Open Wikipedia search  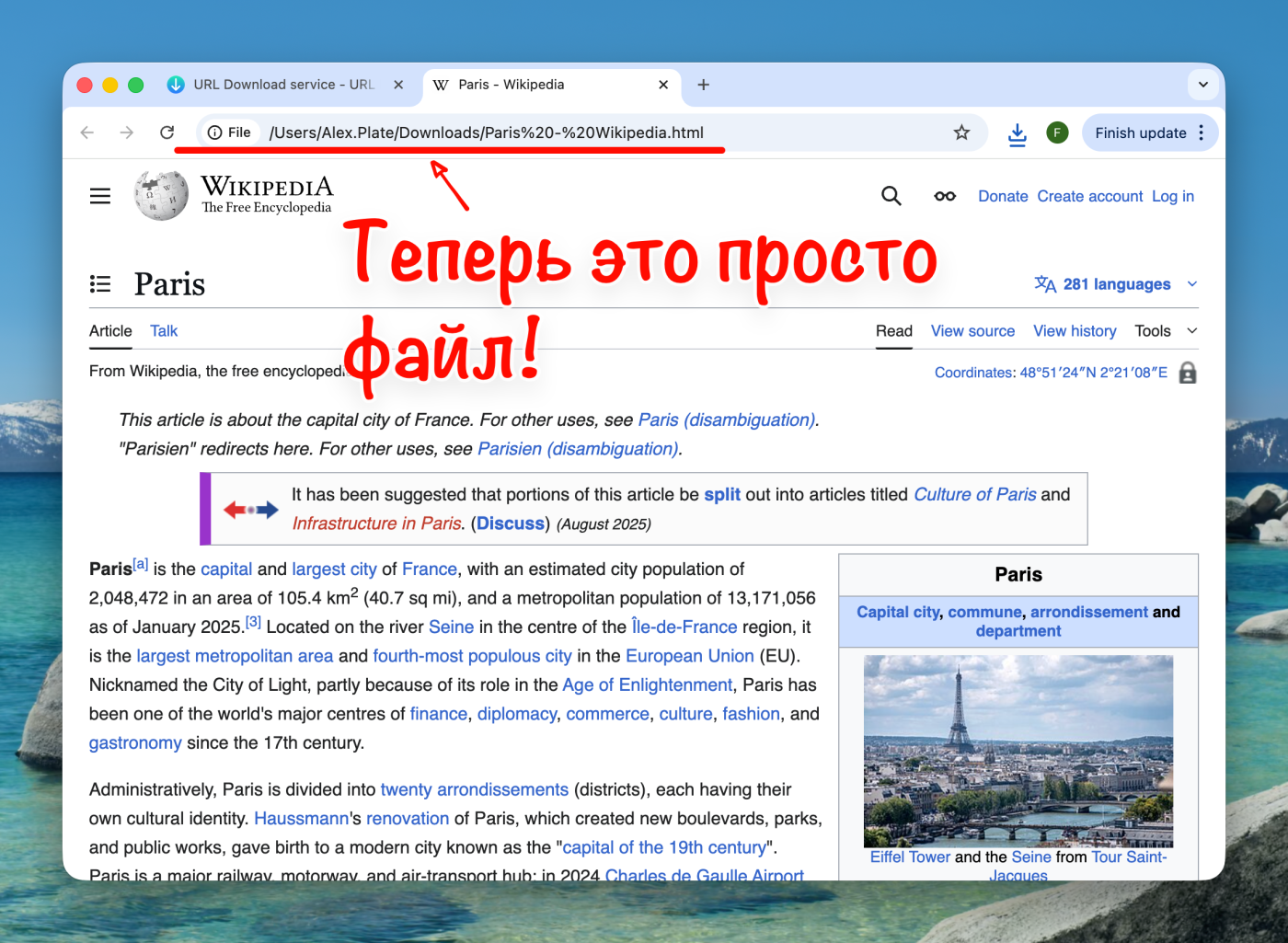tap(891, 195)
